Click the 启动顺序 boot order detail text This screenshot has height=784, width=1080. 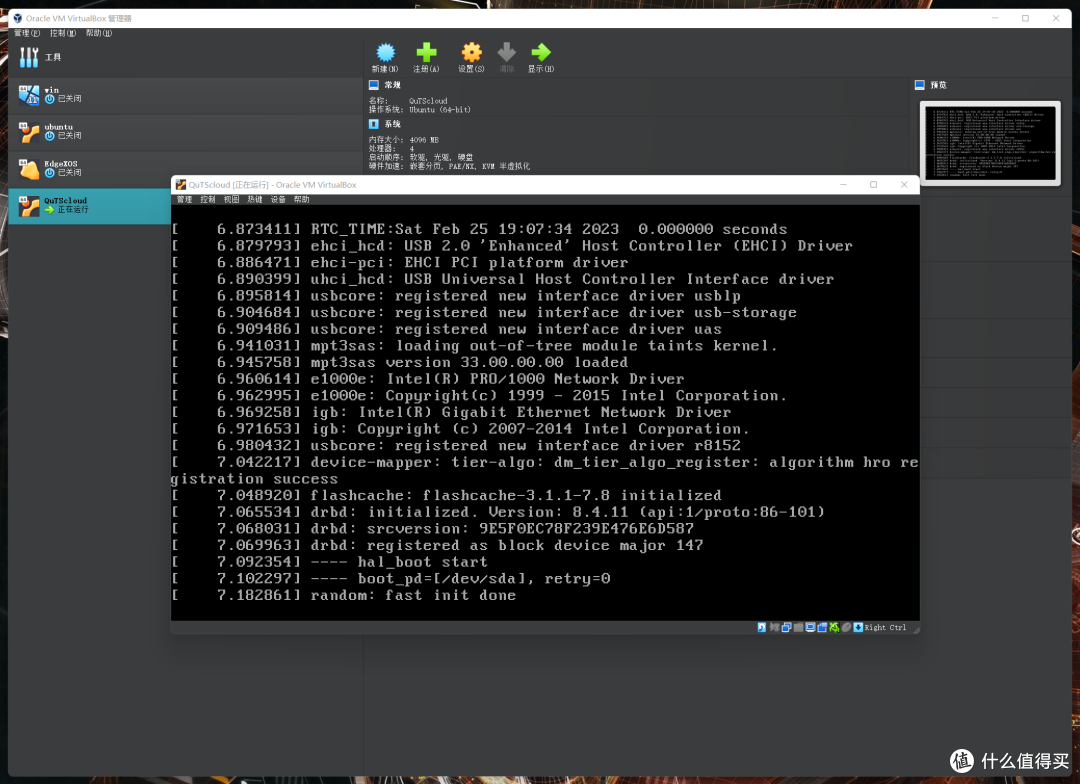(421, 157)
